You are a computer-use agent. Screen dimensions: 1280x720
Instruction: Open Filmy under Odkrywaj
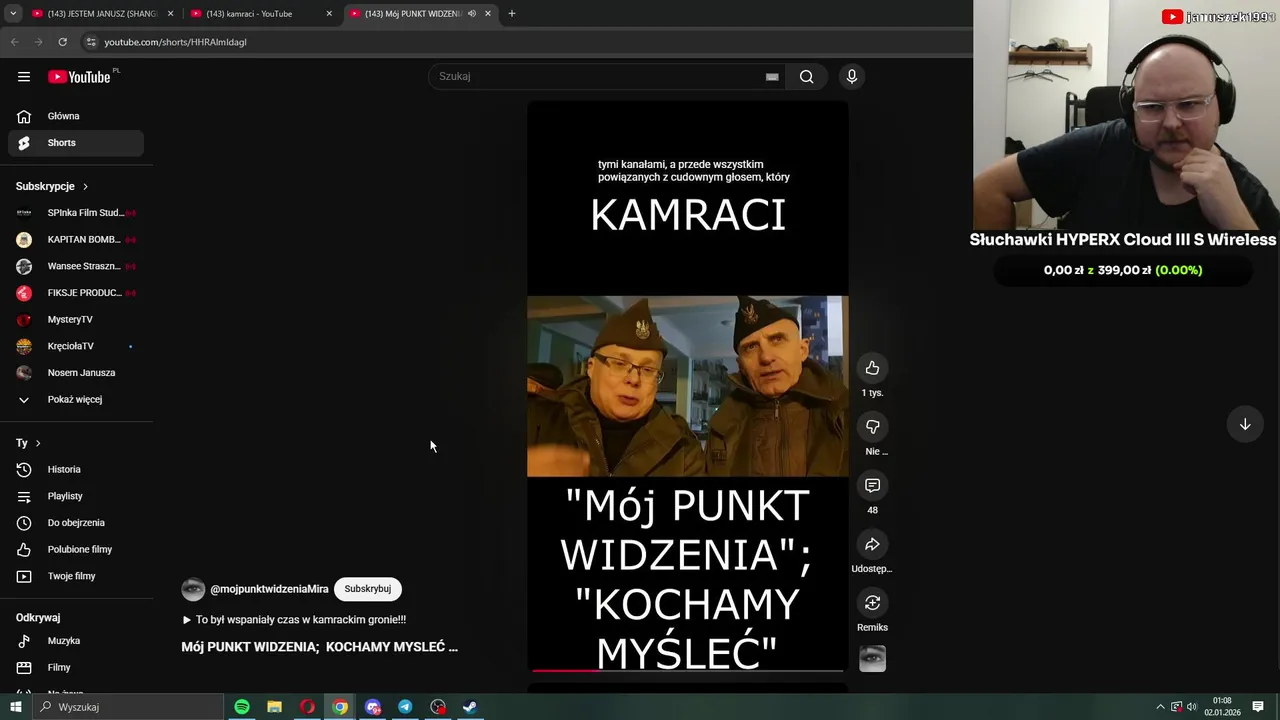click(x=76, y=667)
